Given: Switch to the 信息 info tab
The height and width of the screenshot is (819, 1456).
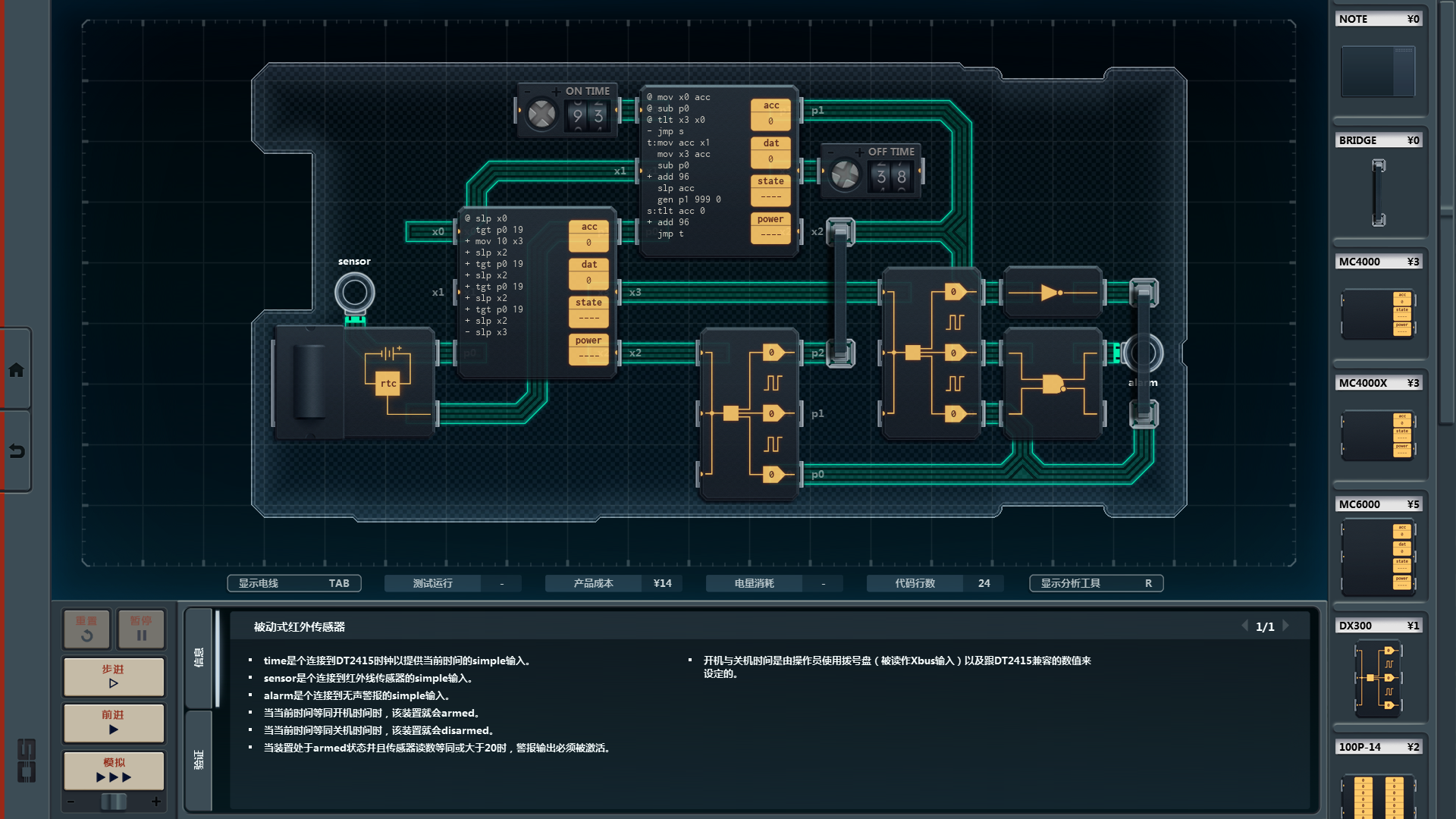Looking at the screenshot, I should 199,657.
